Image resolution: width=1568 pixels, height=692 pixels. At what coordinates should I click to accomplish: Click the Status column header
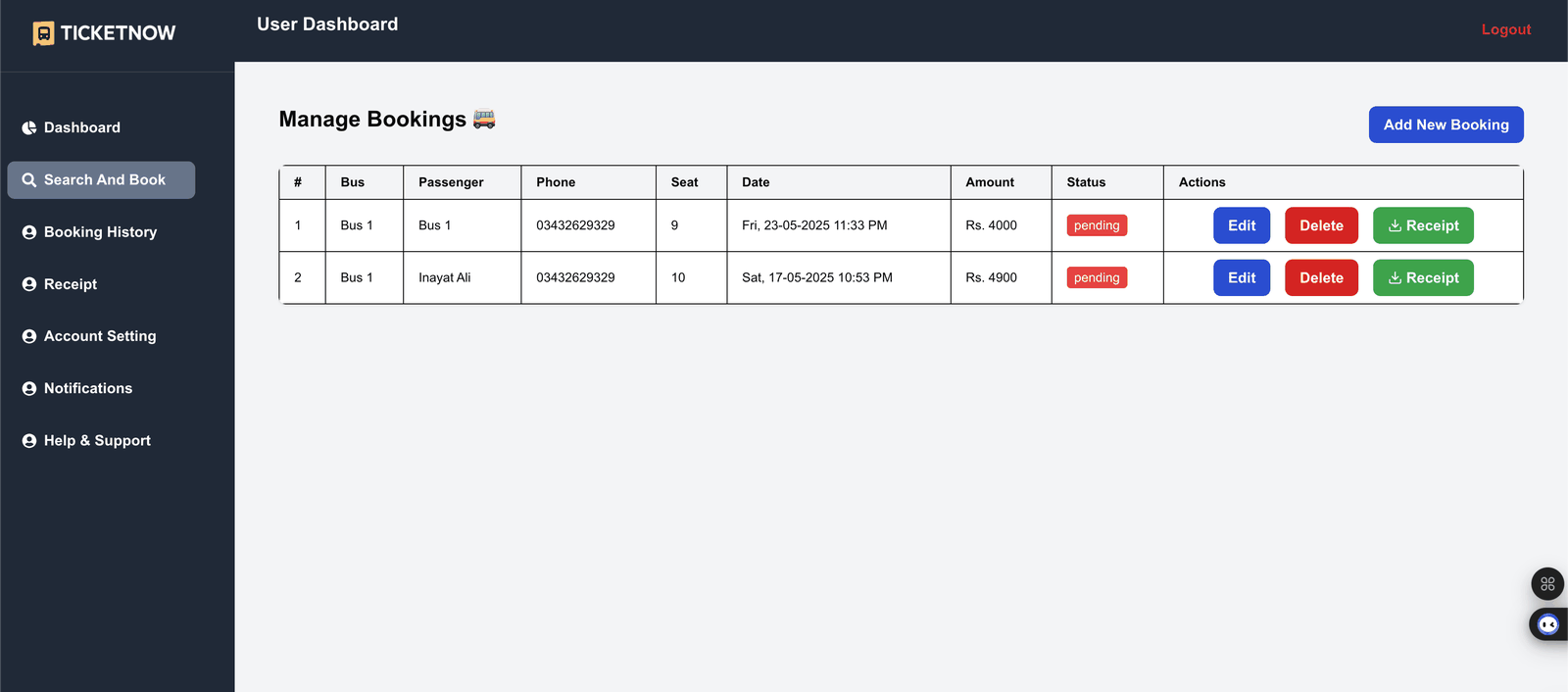point(1107,182)
